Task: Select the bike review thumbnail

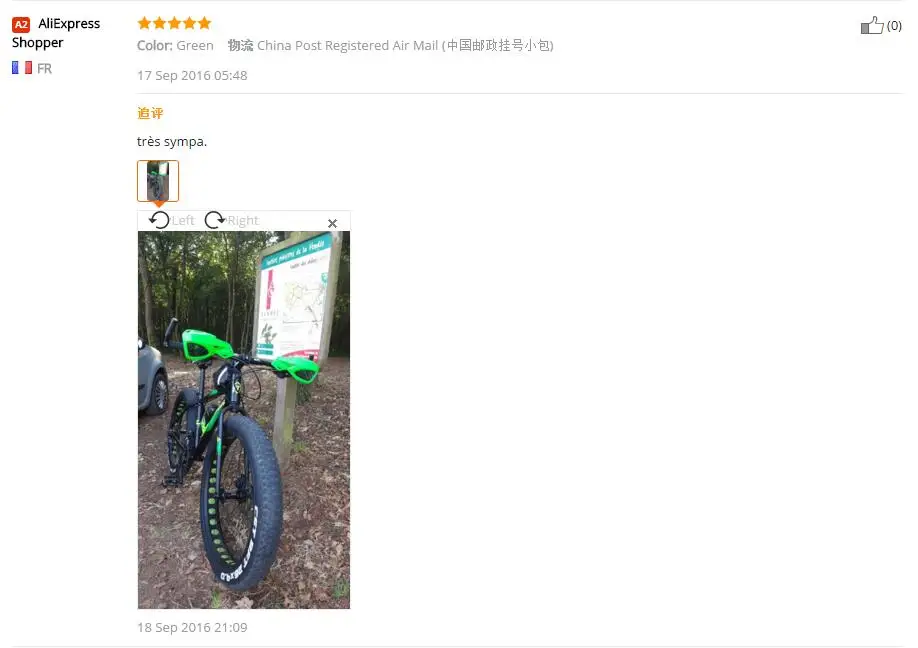Action: (157, 181)
